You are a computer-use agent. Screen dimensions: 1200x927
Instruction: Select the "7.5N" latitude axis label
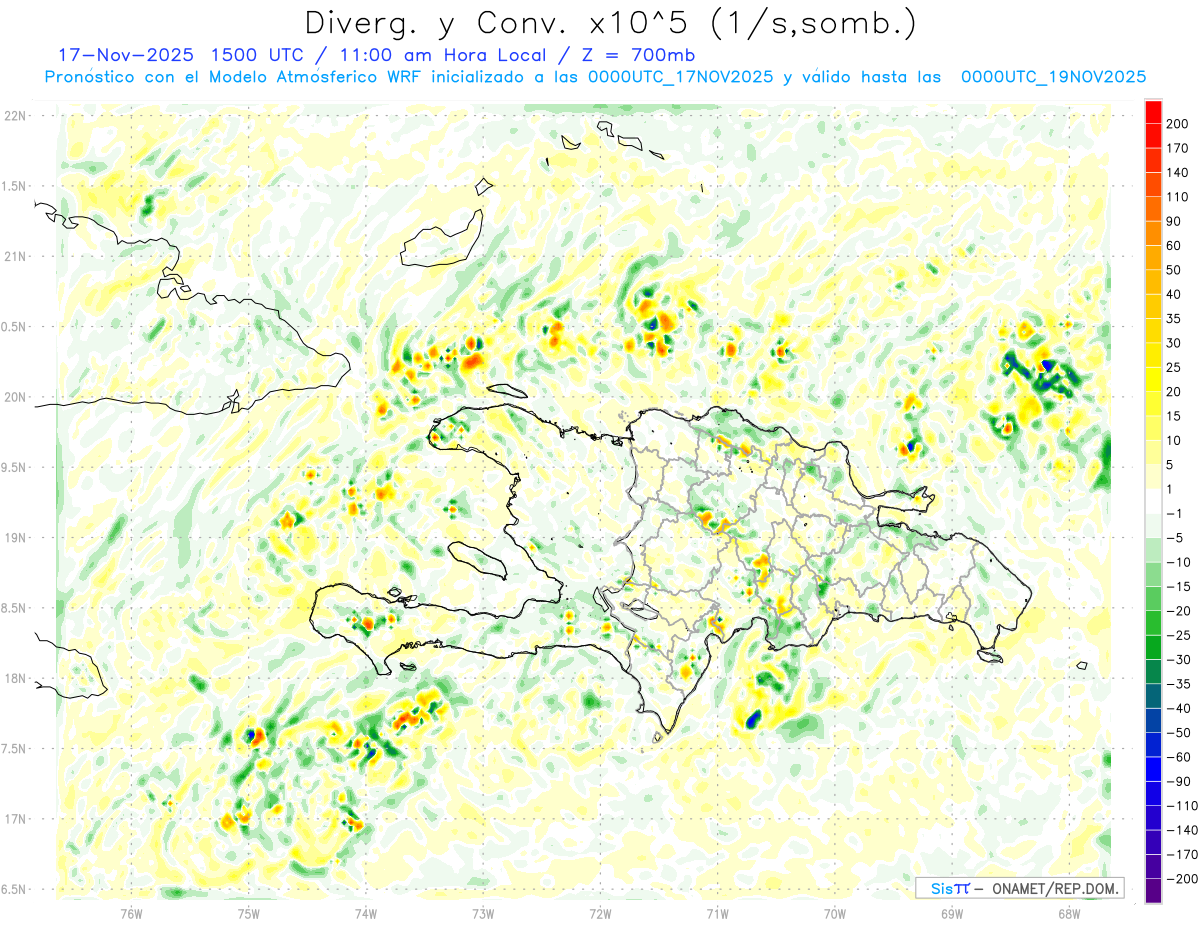click(14, 749)
